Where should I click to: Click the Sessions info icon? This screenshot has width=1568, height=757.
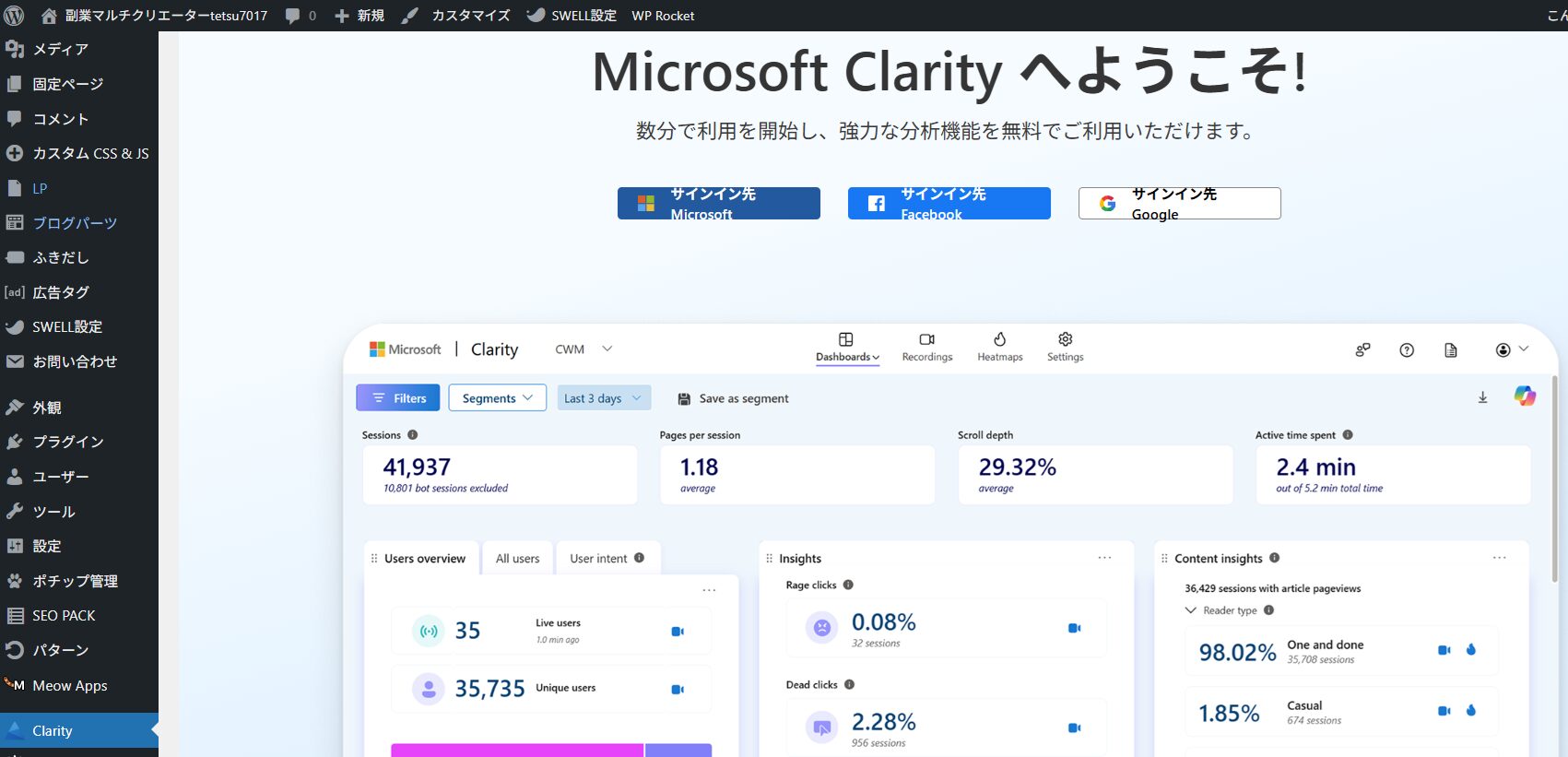[412, 435]
